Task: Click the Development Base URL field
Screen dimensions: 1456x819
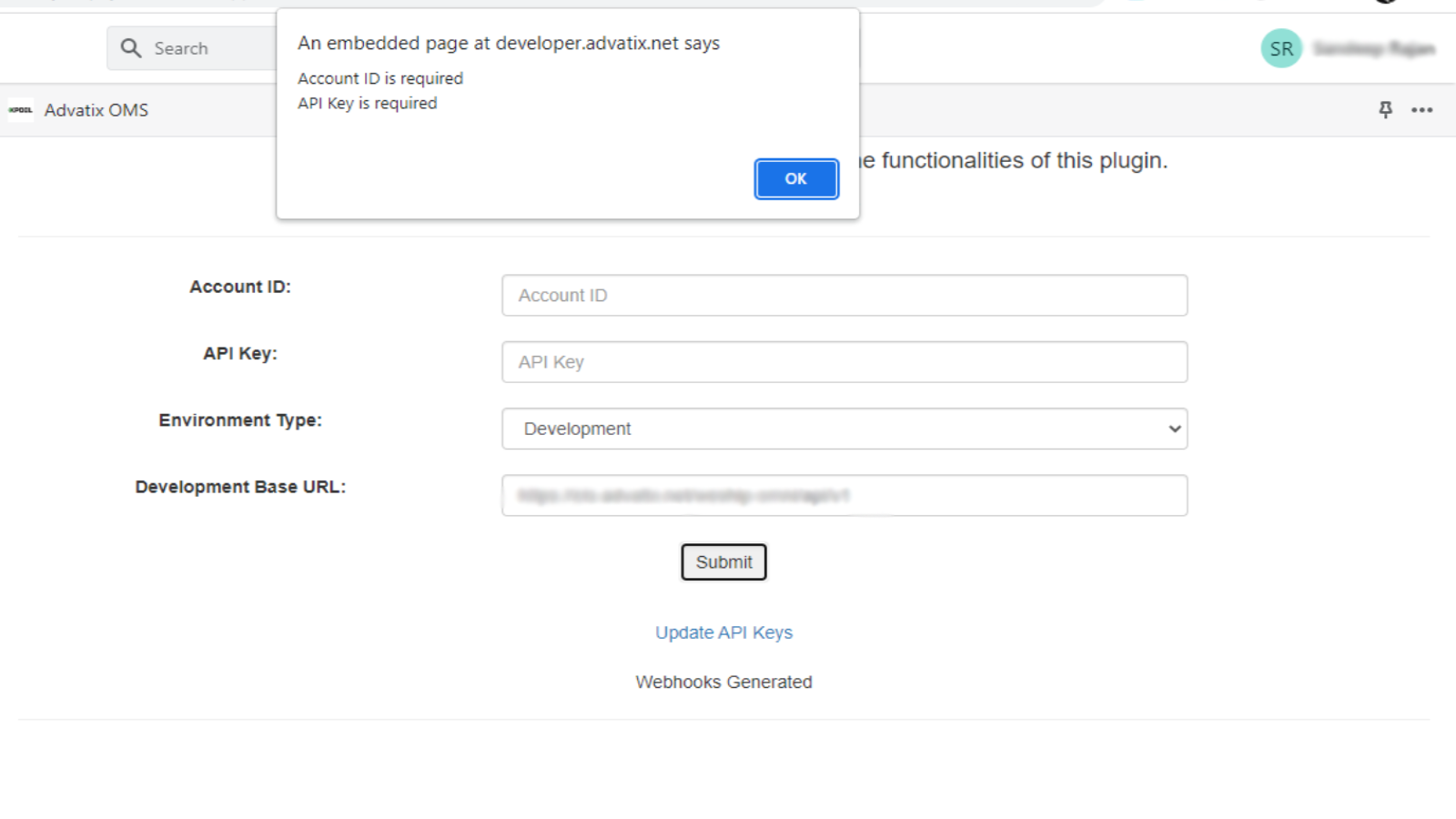Action: [844, 495]
